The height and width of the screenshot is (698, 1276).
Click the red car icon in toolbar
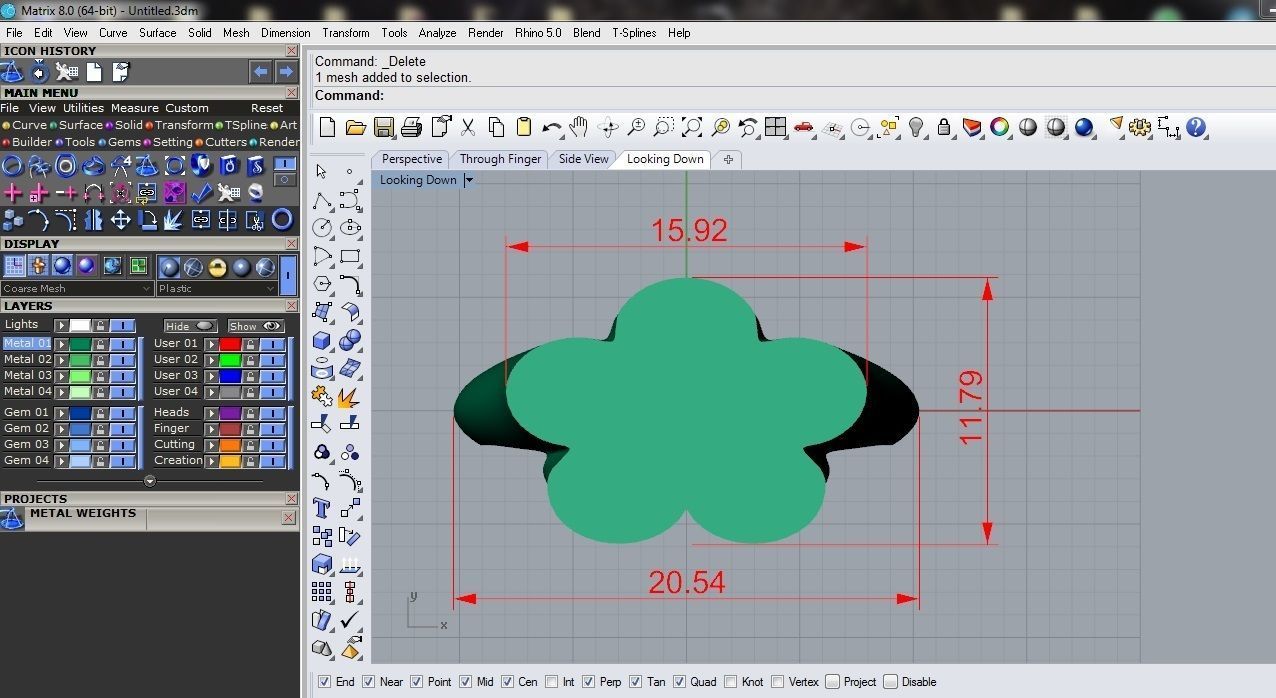pyautogui.click(x=803, y=127)
